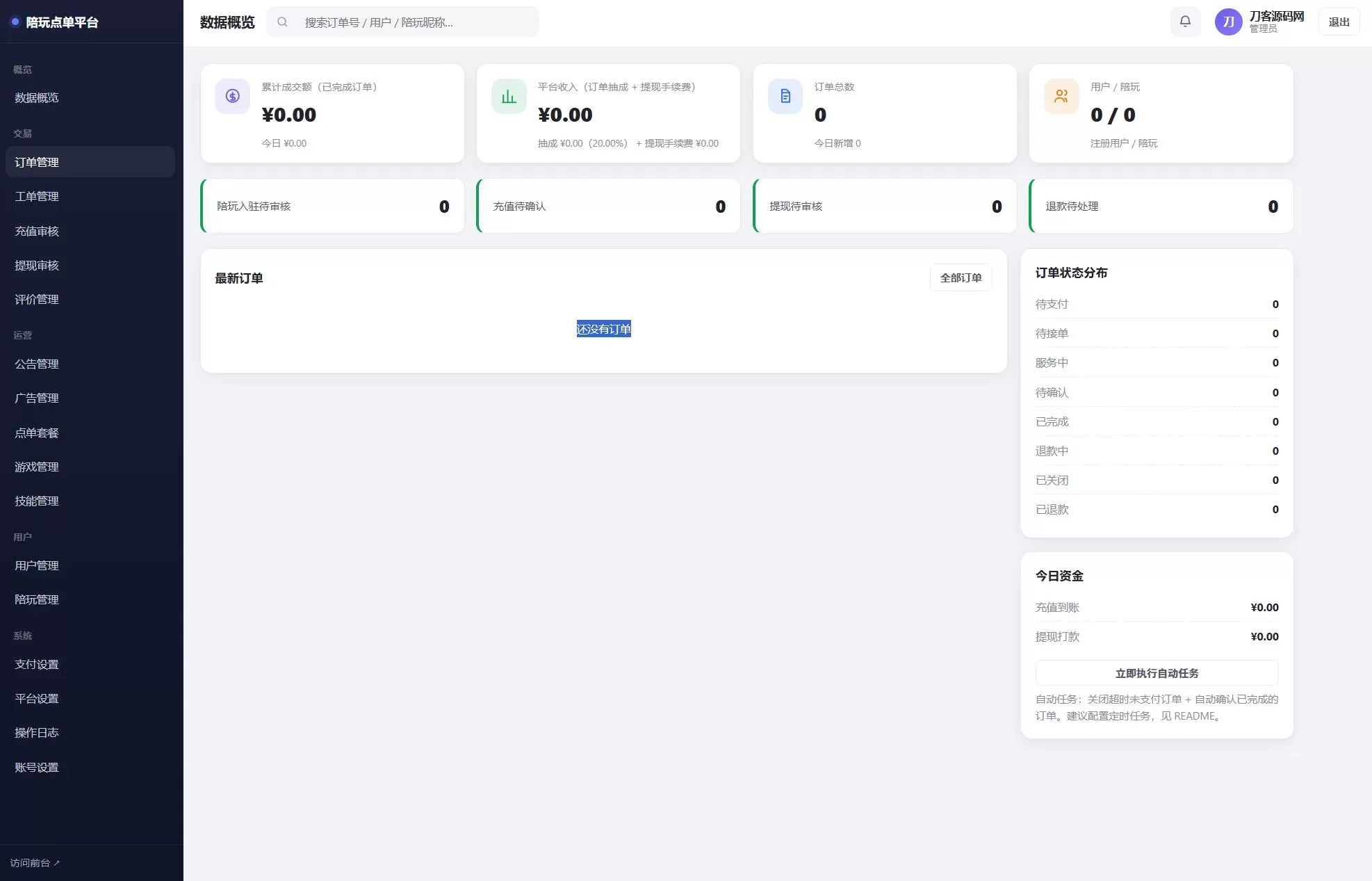The image size is (1372, 881).
Task: Open the 访问前台 link
Action: [x=35, y=863]
